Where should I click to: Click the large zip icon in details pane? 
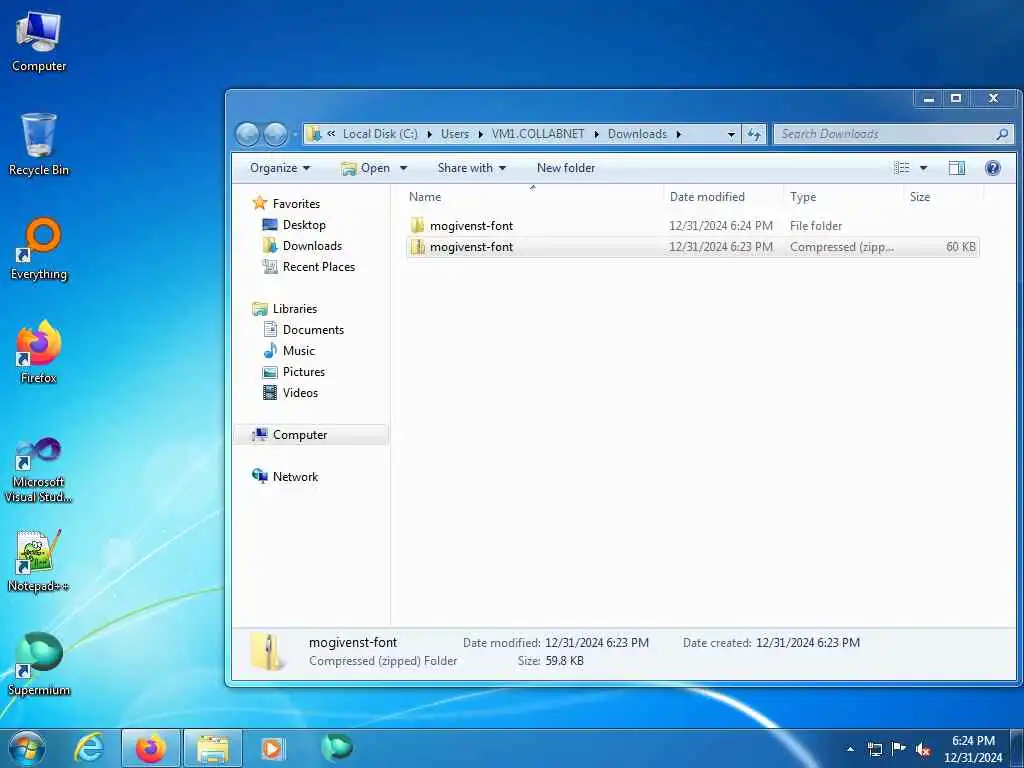click(x=268, y=652)
